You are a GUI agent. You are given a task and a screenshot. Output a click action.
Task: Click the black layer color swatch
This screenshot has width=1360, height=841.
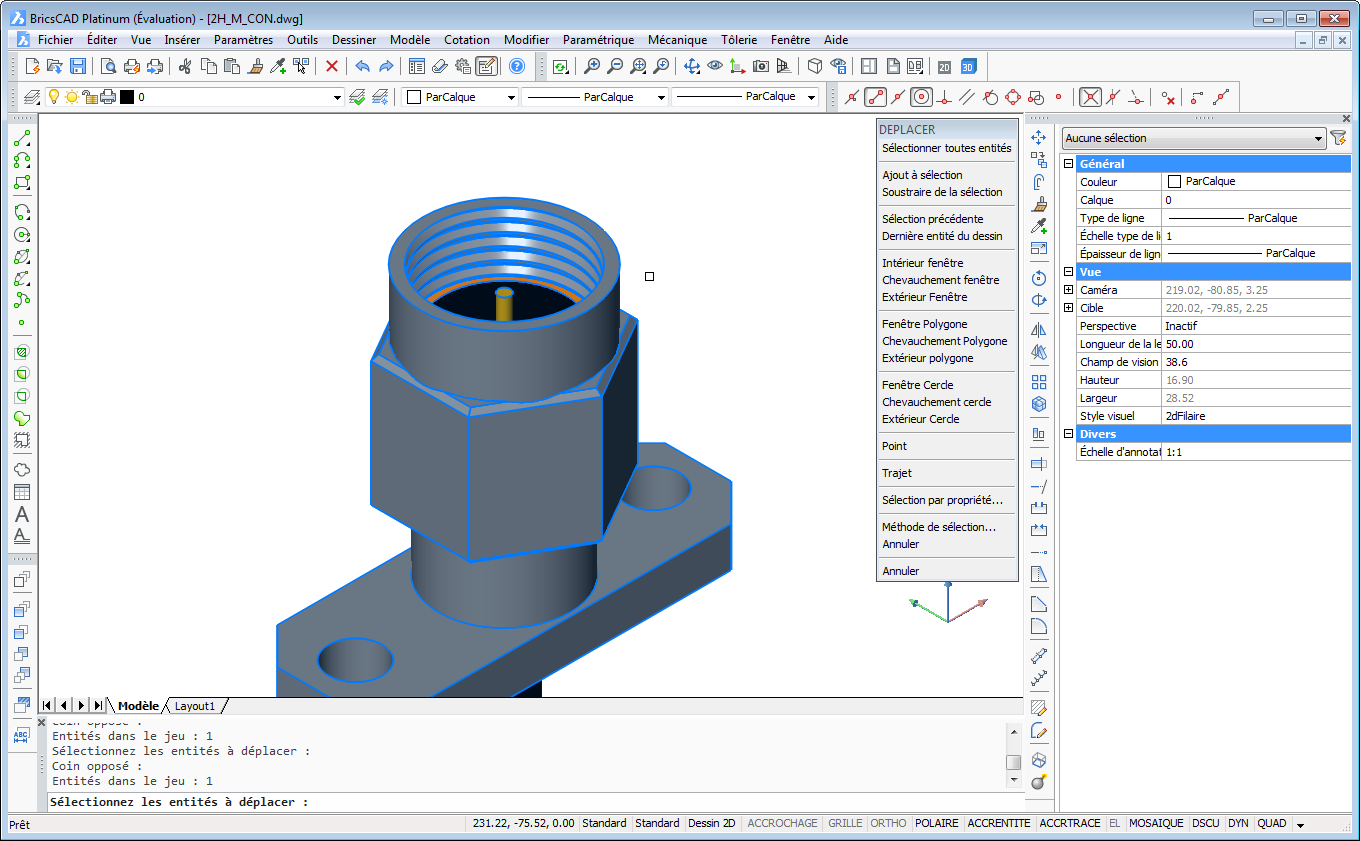127,97
